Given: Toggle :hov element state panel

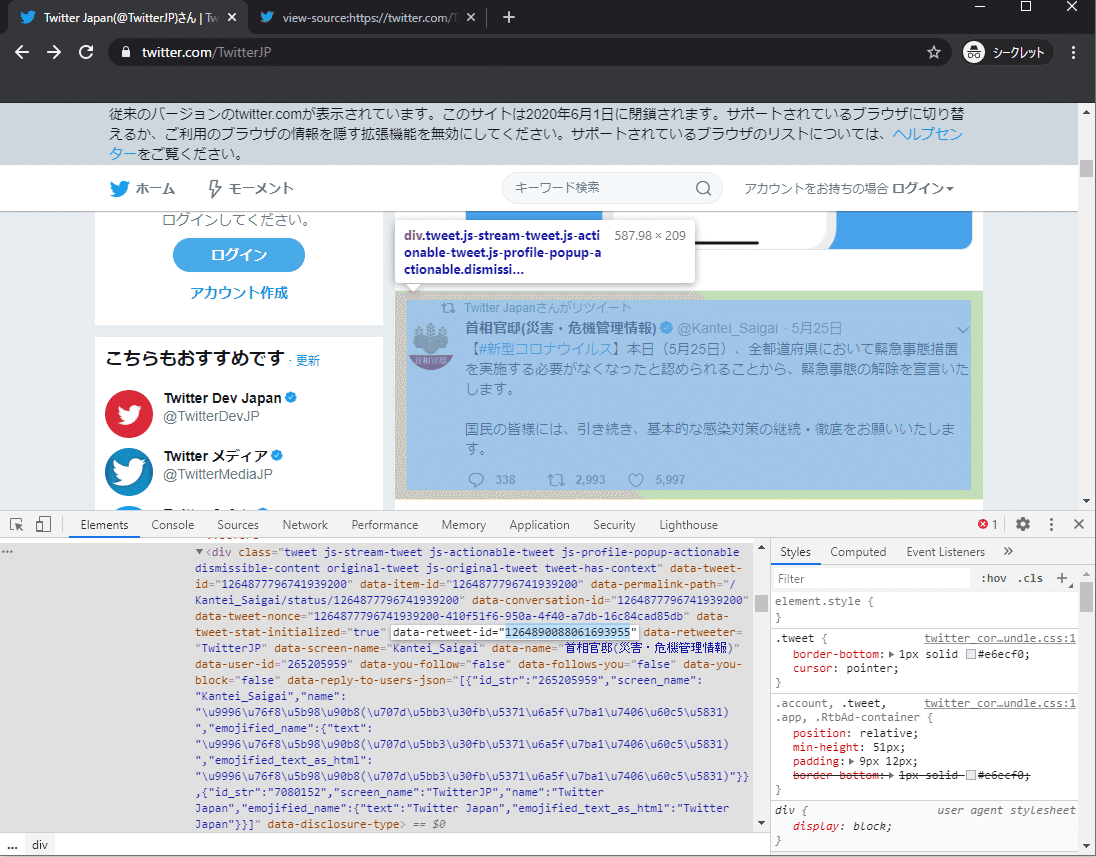Looking at the screenshot, I should 993,578.
